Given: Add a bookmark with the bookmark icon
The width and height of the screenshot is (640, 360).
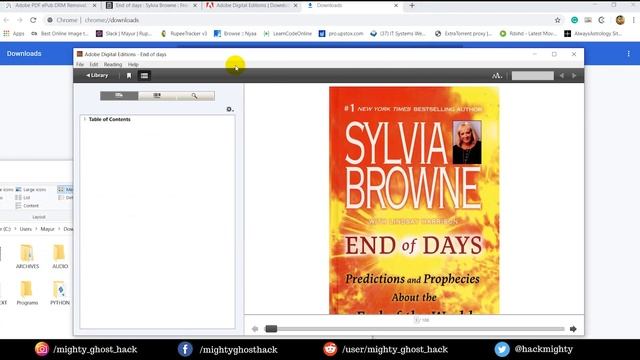Looking at the screenshot, I should pyautogui.click(x=129, y=76).
